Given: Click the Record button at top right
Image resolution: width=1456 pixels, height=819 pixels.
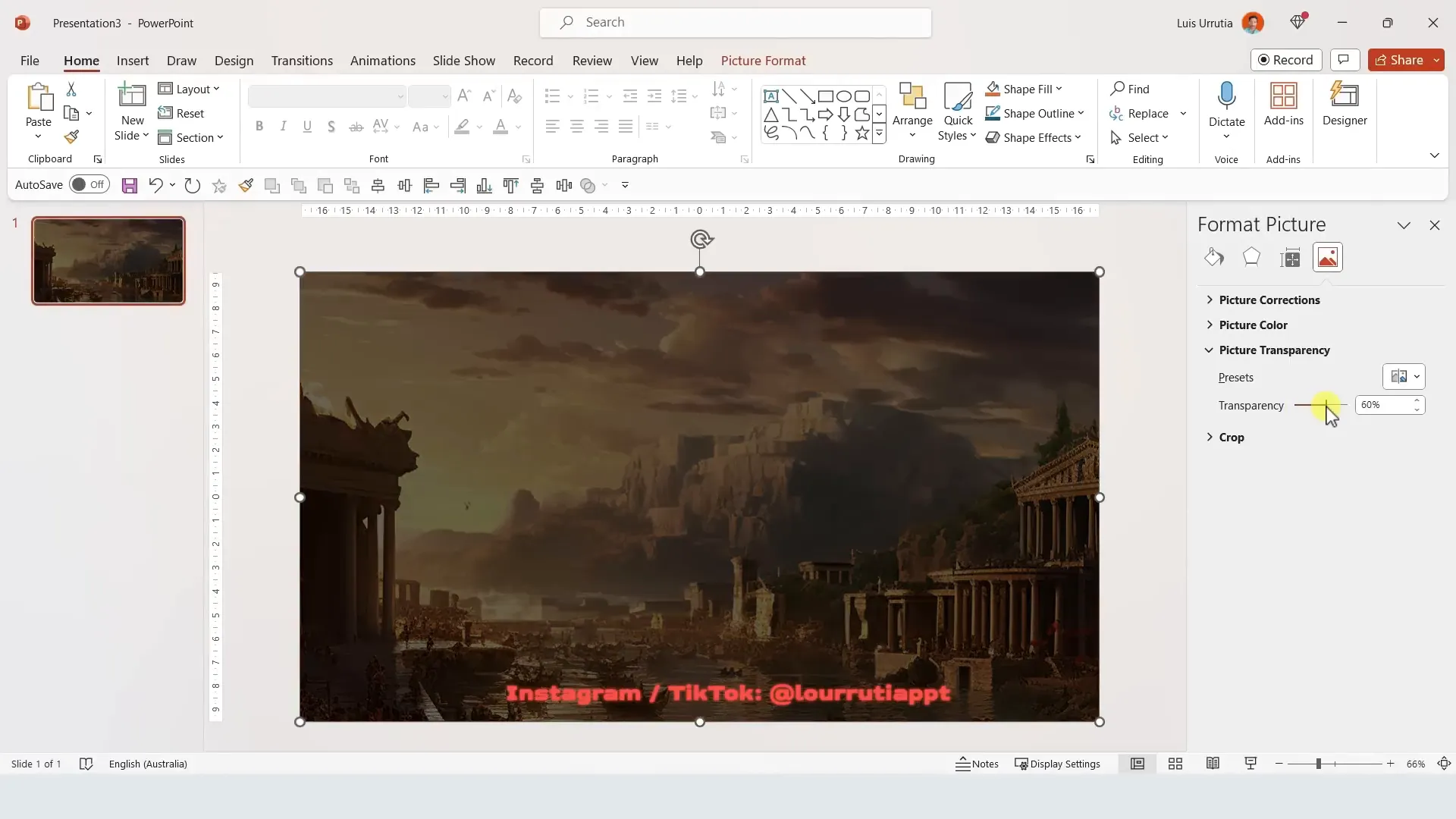Looking at the screenshot, I should (x=1286, y=60).
